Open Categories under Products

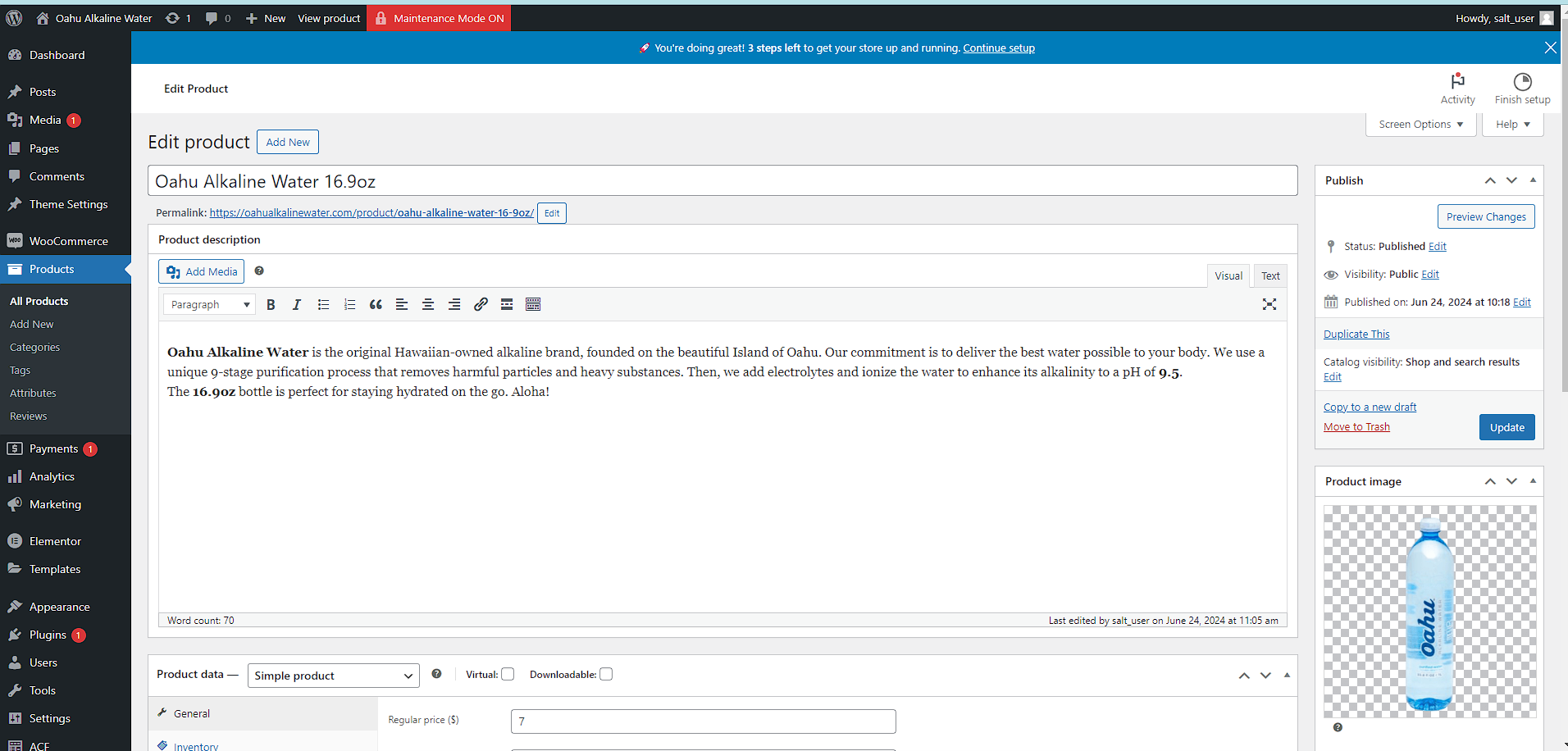(x=34, y=348)
